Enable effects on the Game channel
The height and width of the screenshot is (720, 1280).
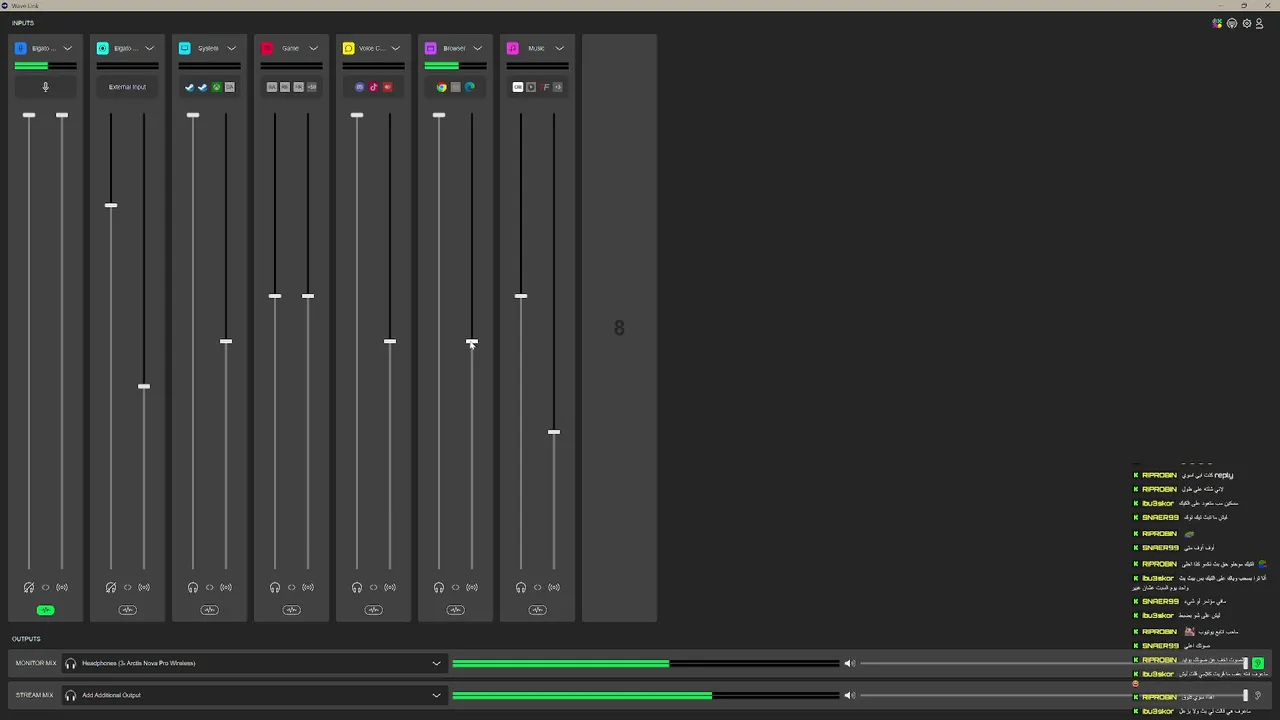tap(291, 610)
